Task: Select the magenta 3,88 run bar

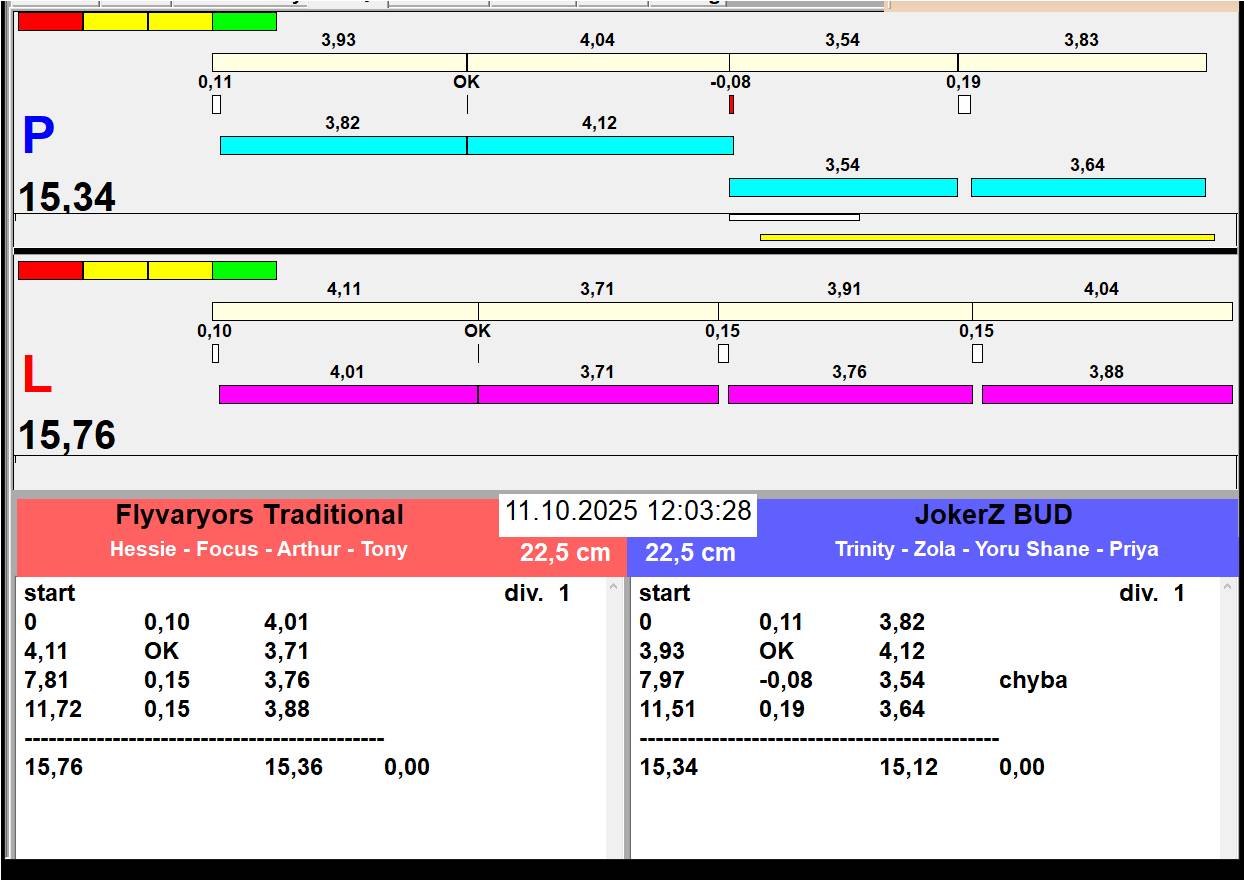Action: (1107, 395)
